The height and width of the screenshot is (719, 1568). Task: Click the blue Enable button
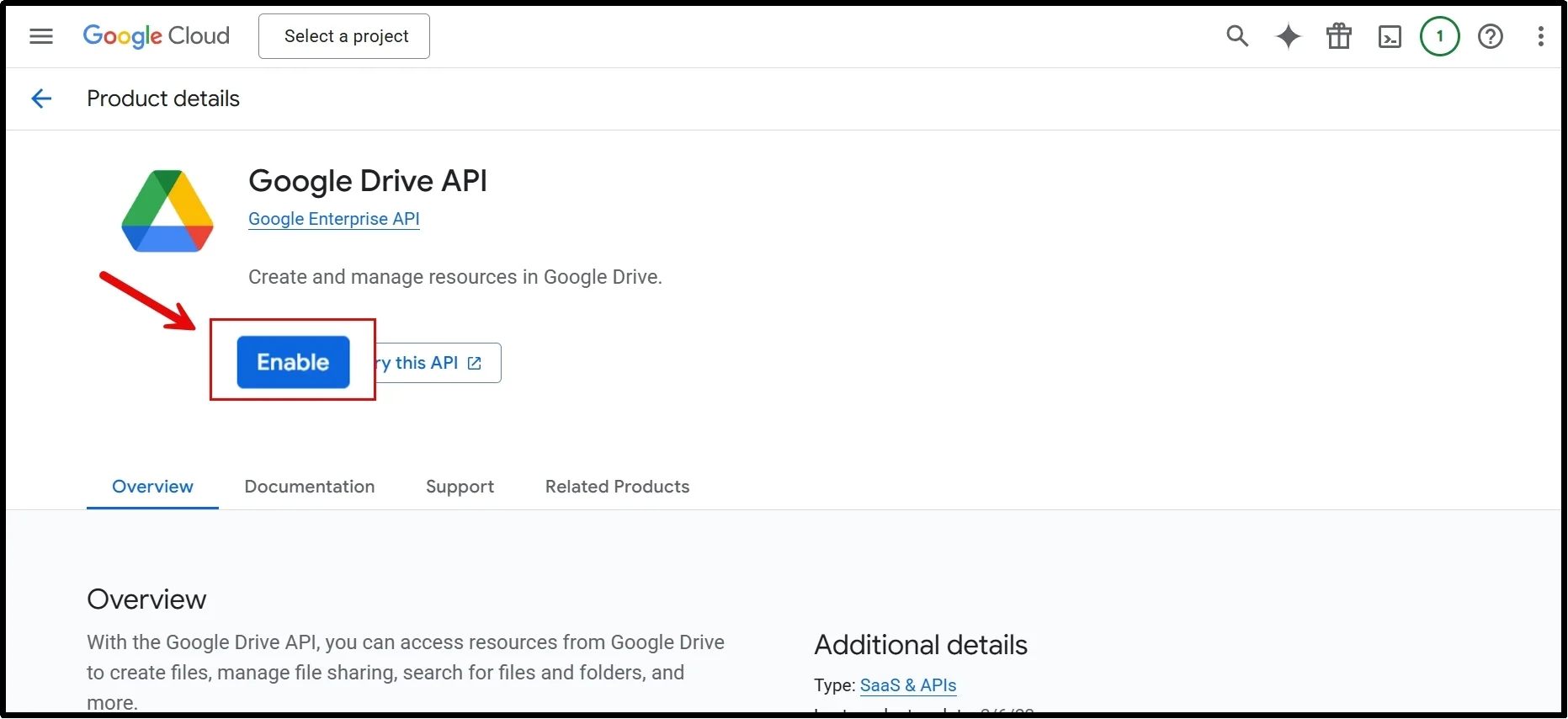click(293, 362)
